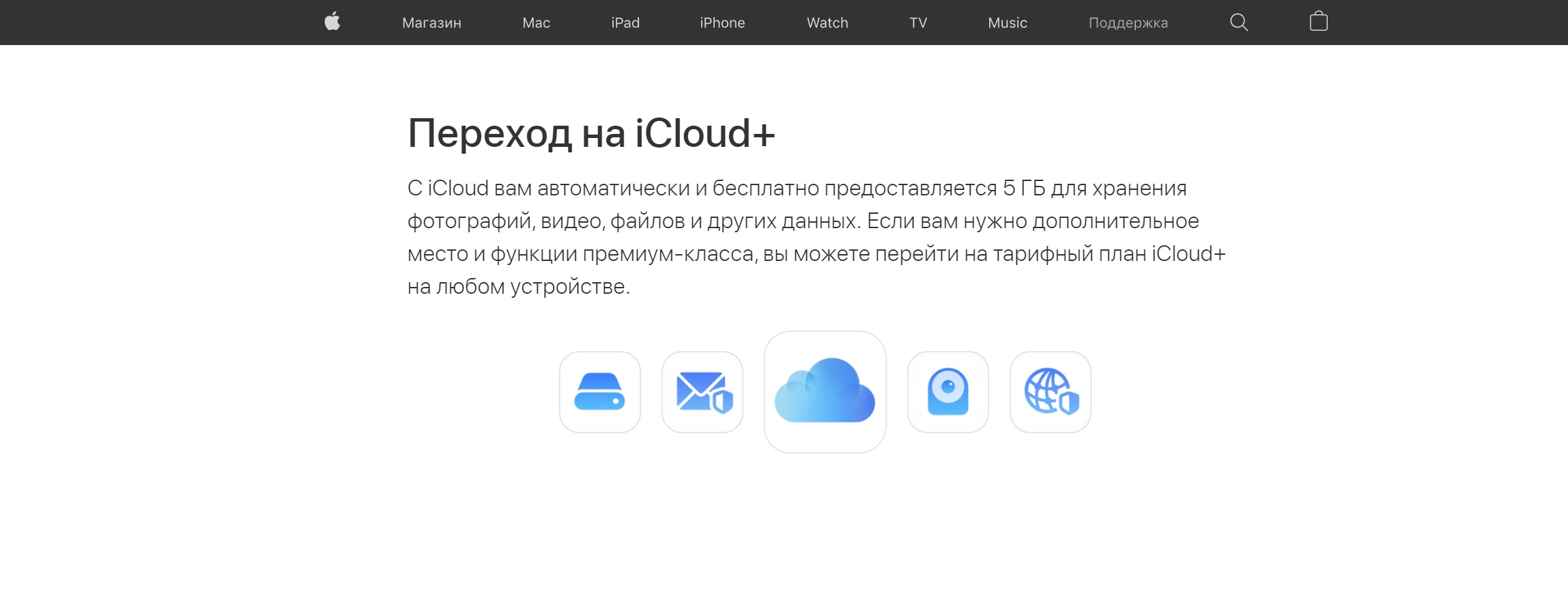
Task: Click the paragraph starting with С iCloud вам
Action: 817,237
